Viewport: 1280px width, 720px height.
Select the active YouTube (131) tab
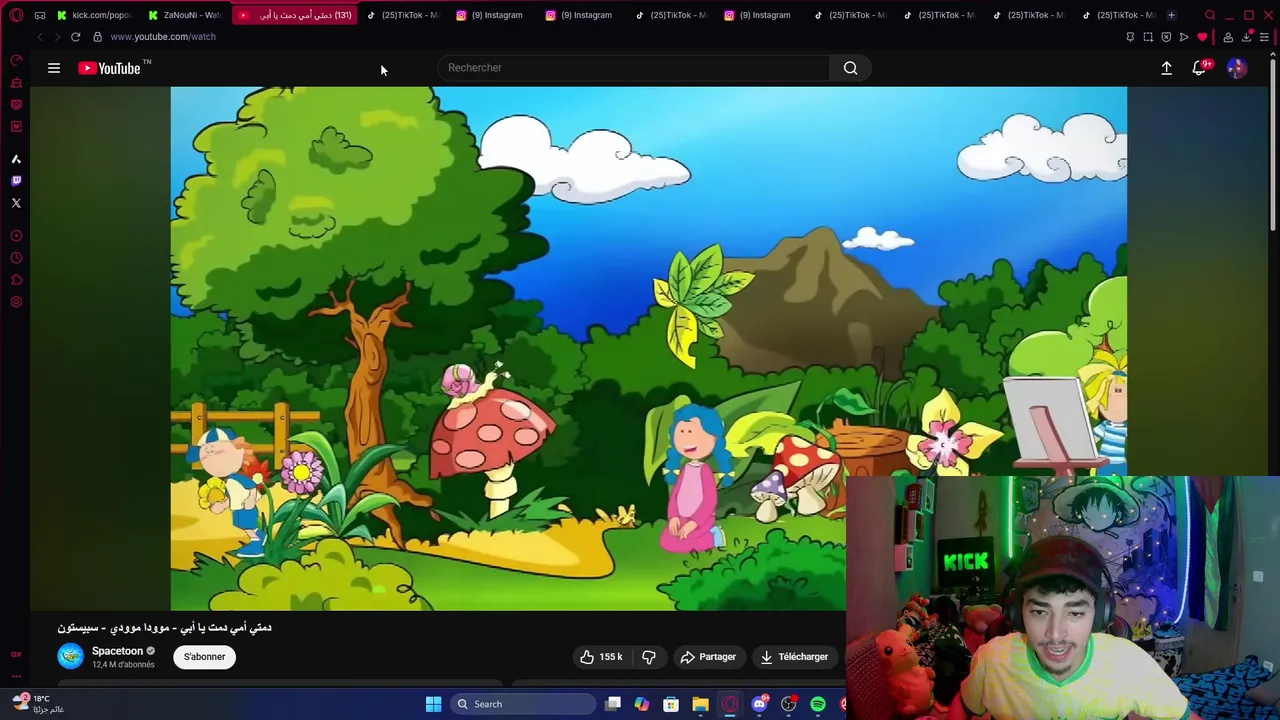click(297, 15)
